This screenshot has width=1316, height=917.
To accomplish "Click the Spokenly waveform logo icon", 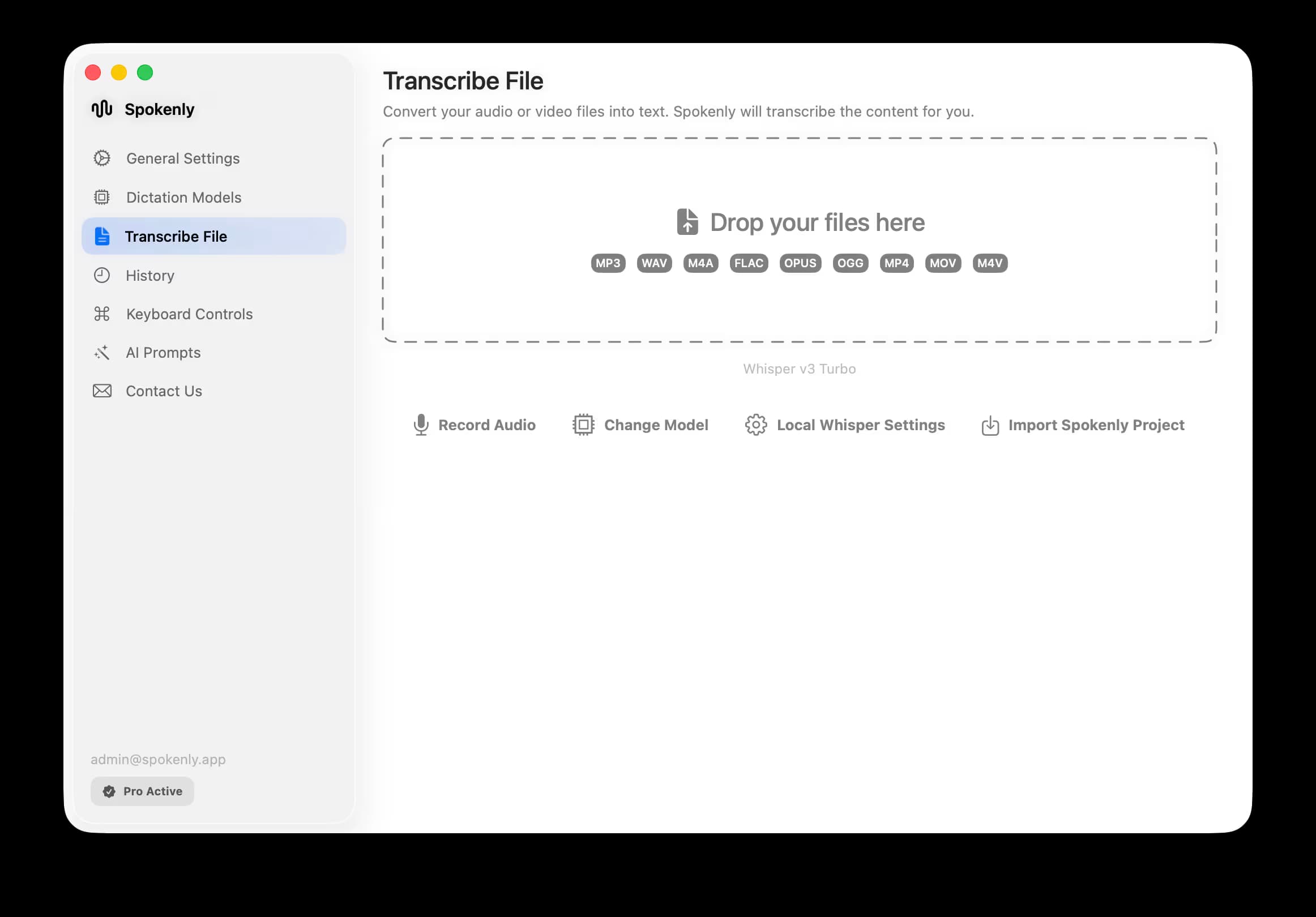I will tap(102, 109).
